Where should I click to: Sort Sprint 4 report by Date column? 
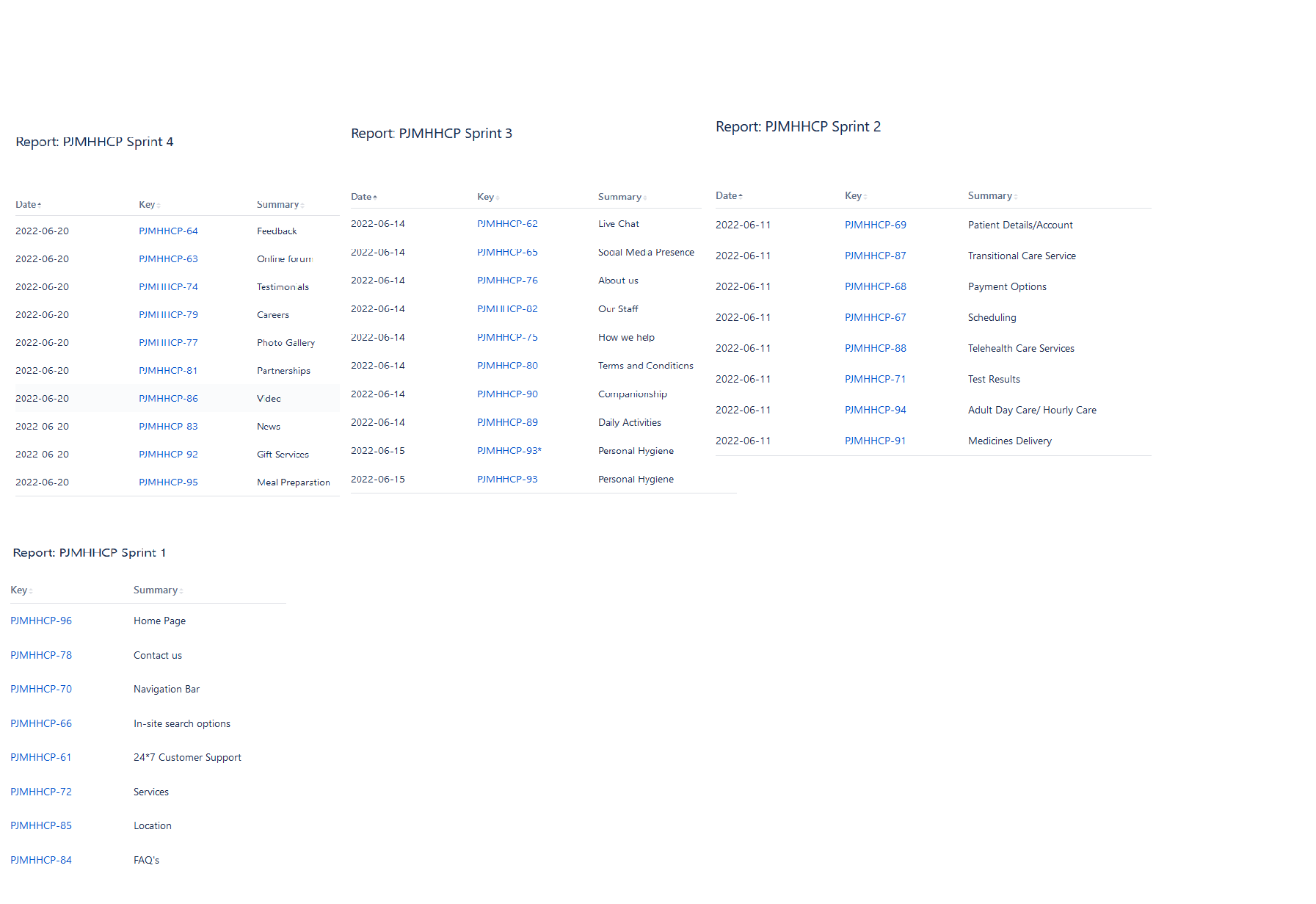click(x=28, y=205)
